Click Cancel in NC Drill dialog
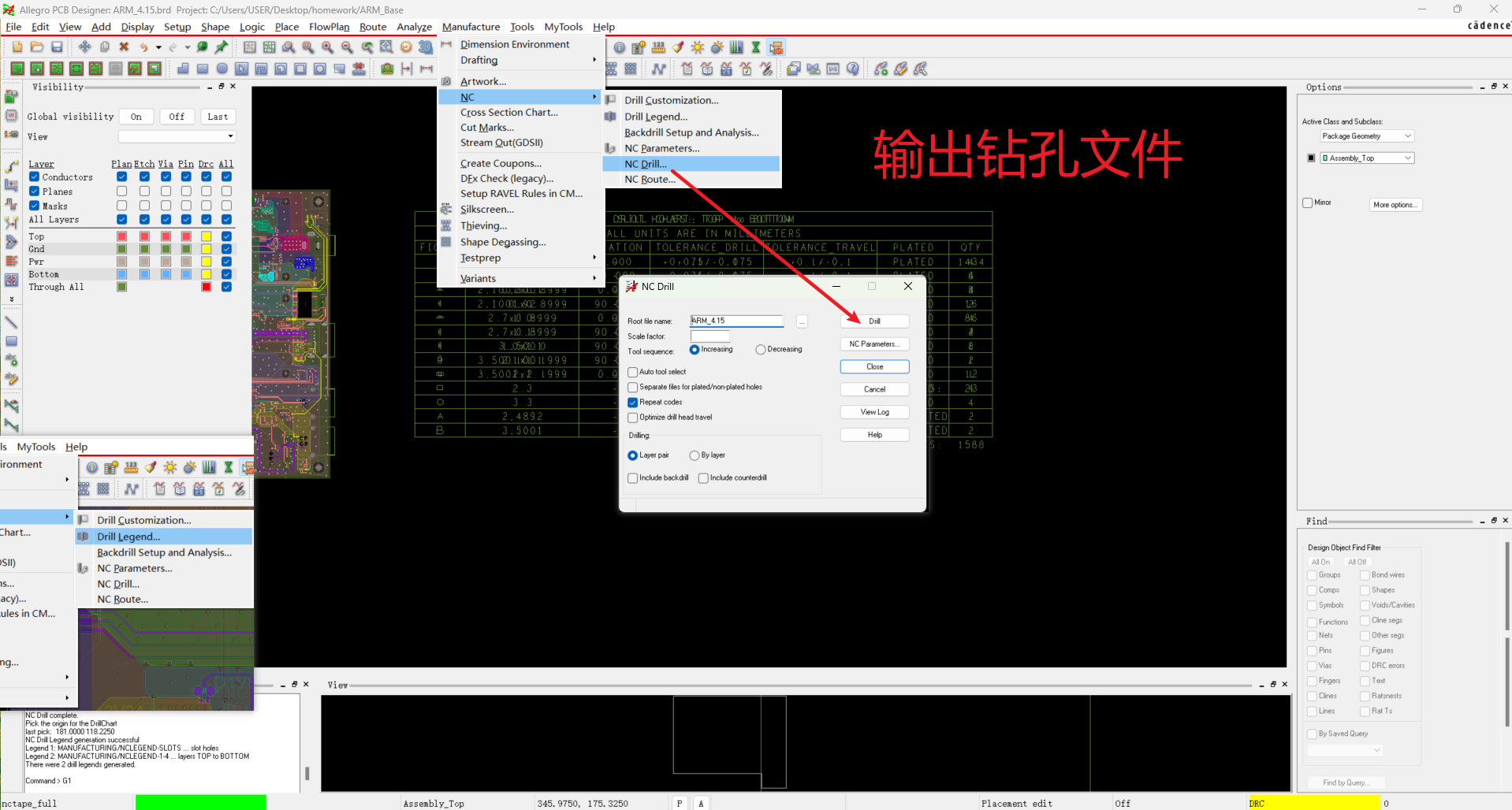Image resolution: width=1512 pixels, height=810 pixels. [x=874, y=389]
